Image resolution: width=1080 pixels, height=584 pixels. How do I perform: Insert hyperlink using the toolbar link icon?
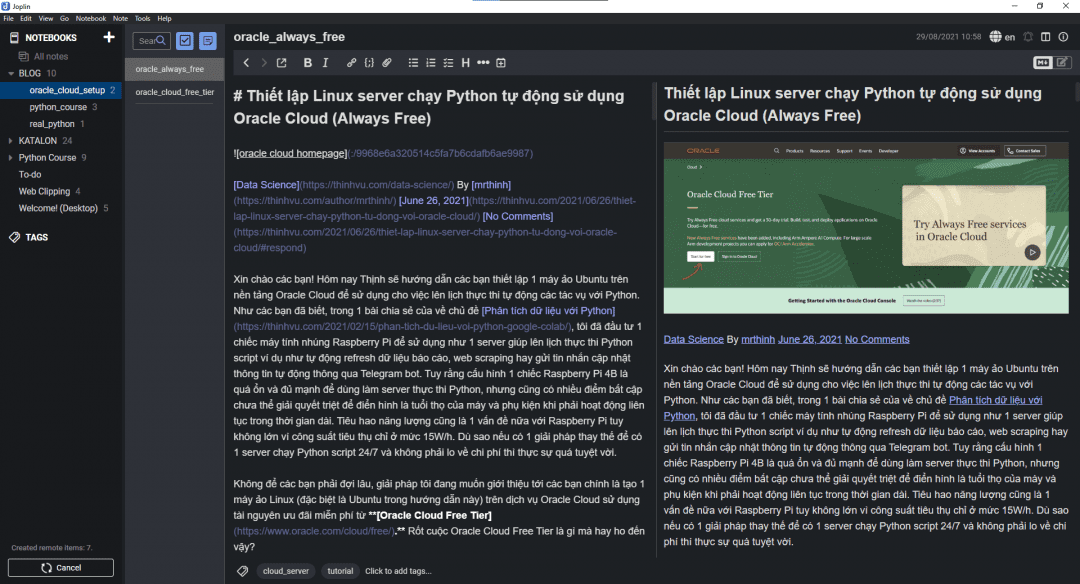[x=351, y=63]
